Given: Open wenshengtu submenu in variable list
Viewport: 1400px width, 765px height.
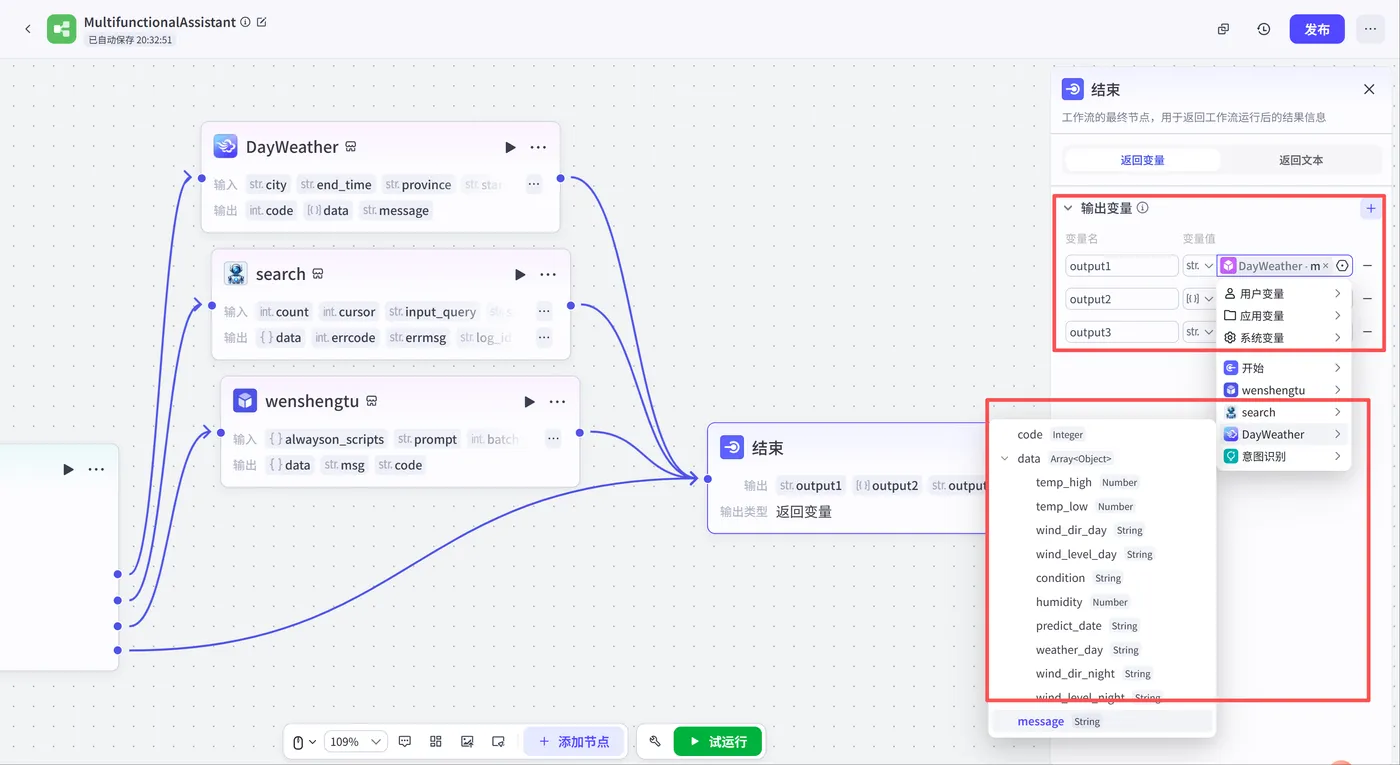Looking at the screenshot, I should click(1284, 390).
